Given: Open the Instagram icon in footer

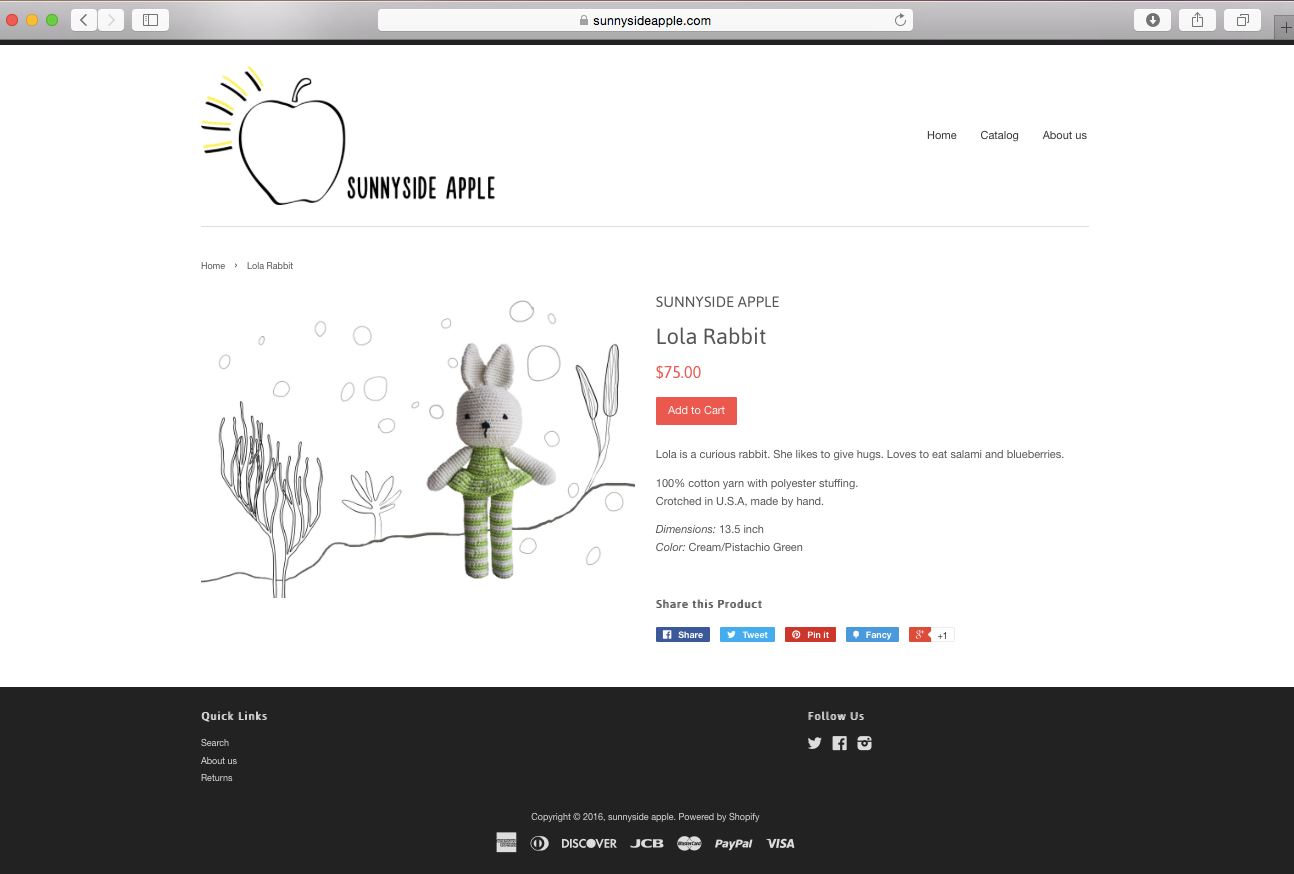Looking at the screenshot, I should click(865, 743).
